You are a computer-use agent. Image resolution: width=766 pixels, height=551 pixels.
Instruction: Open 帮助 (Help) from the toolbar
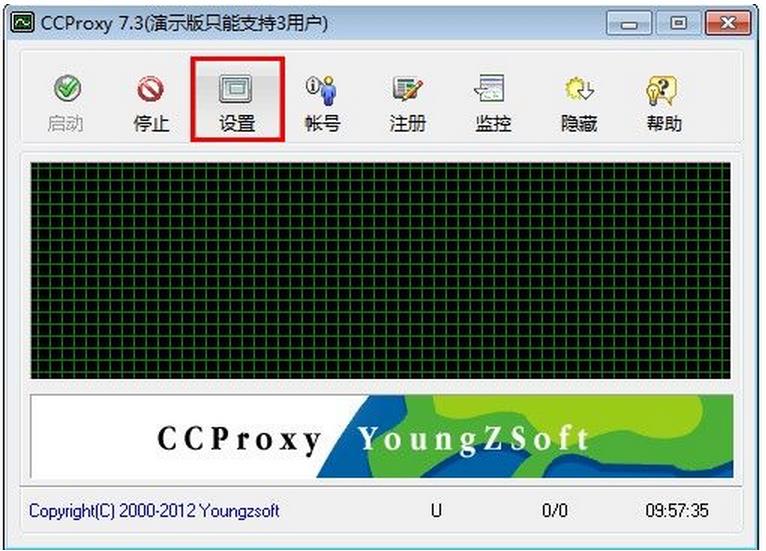(x=664, y=103)
